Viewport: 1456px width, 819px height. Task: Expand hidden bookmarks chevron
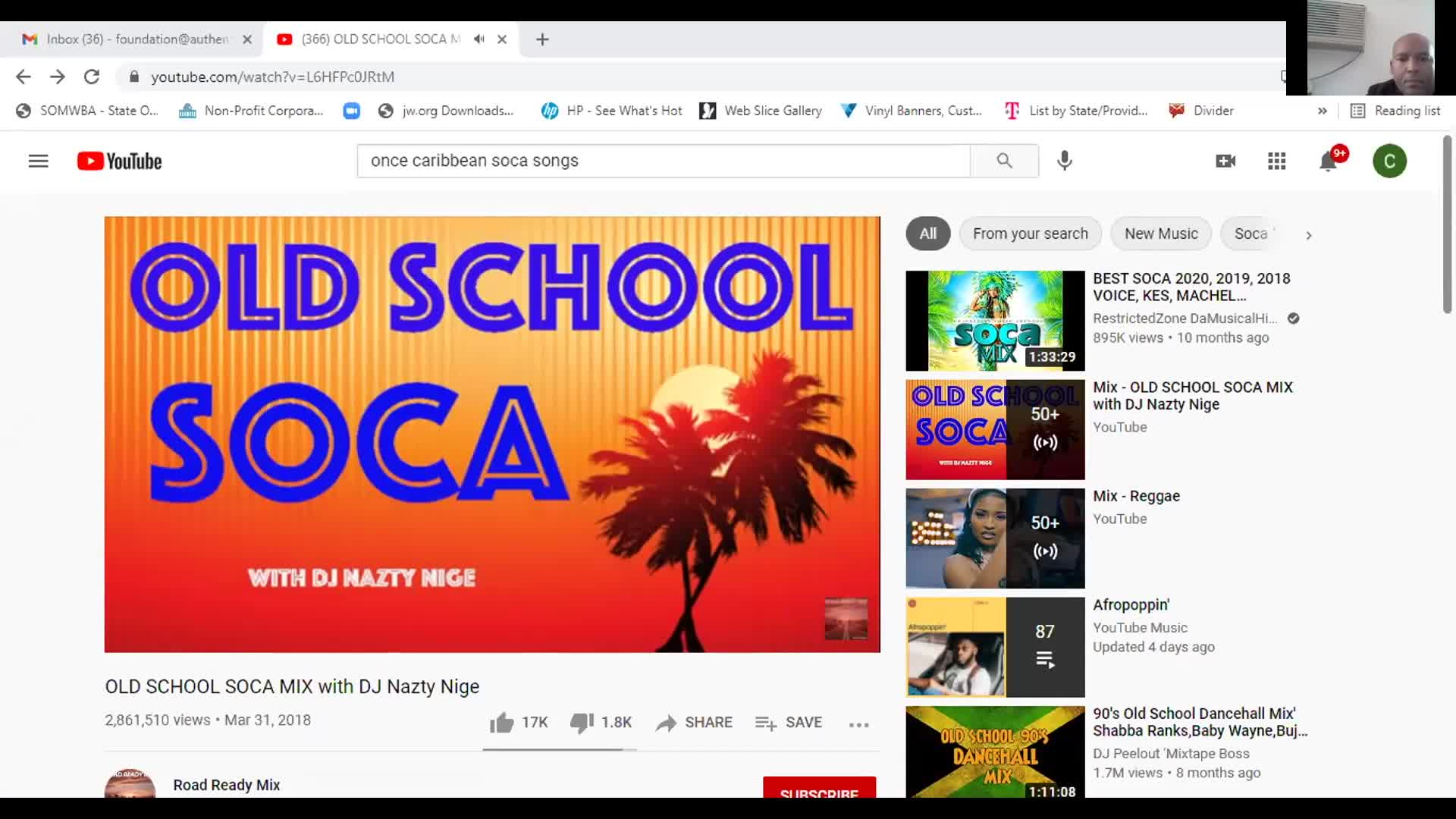(1322, 111)
